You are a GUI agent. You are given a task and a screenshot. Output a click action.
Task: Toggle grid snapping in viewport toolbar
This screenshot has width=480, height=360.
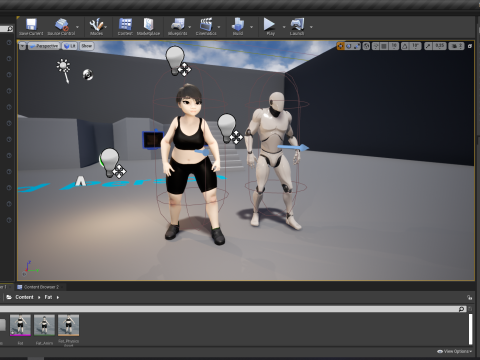click(384, 46)
